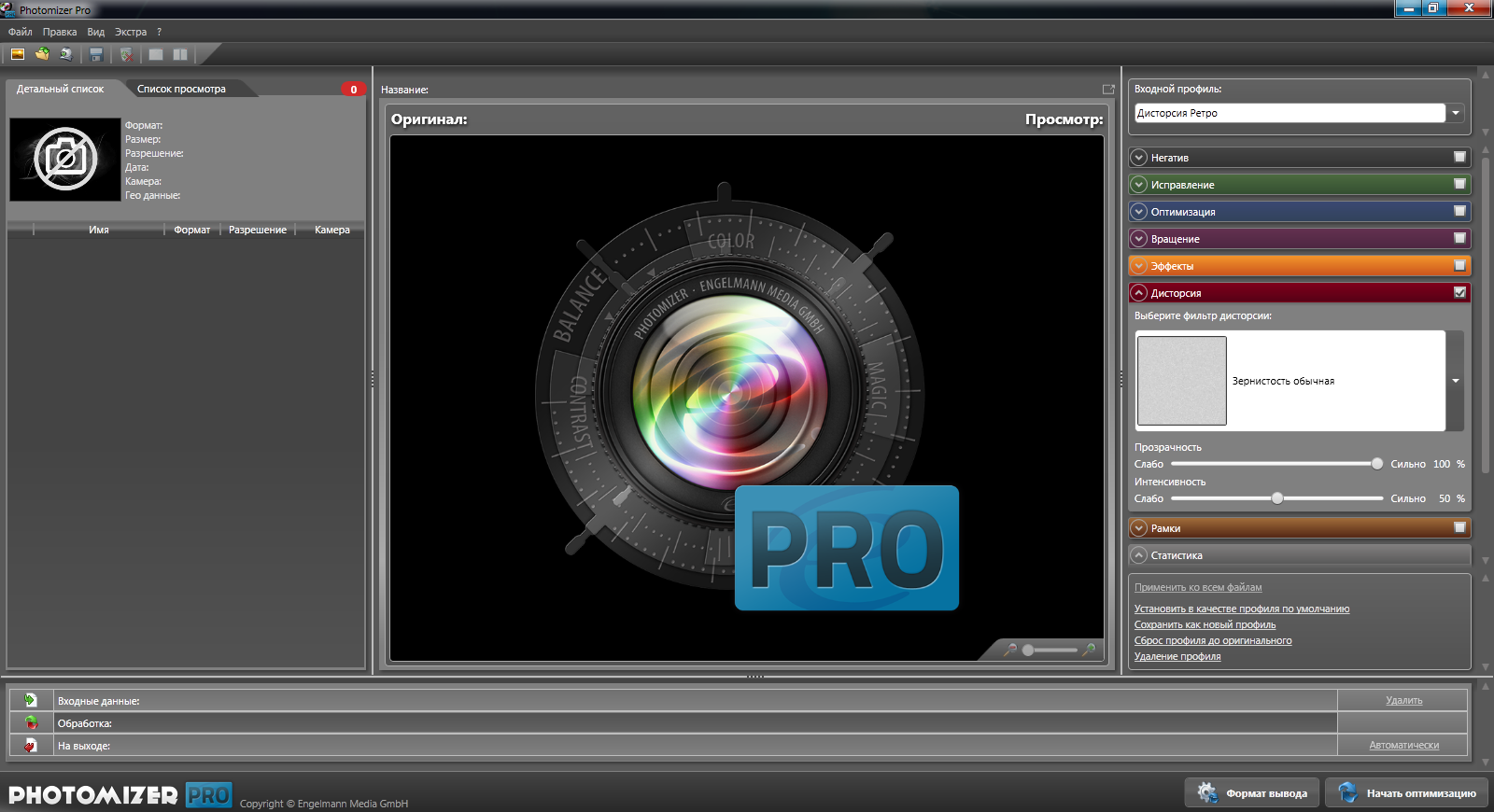Expand the Оптимизация section
This screenshot has width=1494, height=812.
coord(1139,212)
